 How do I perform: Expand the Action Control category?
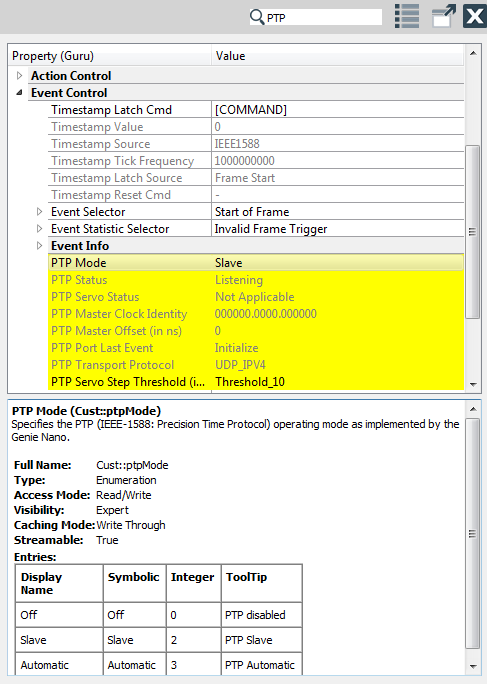tap(19, 75)
